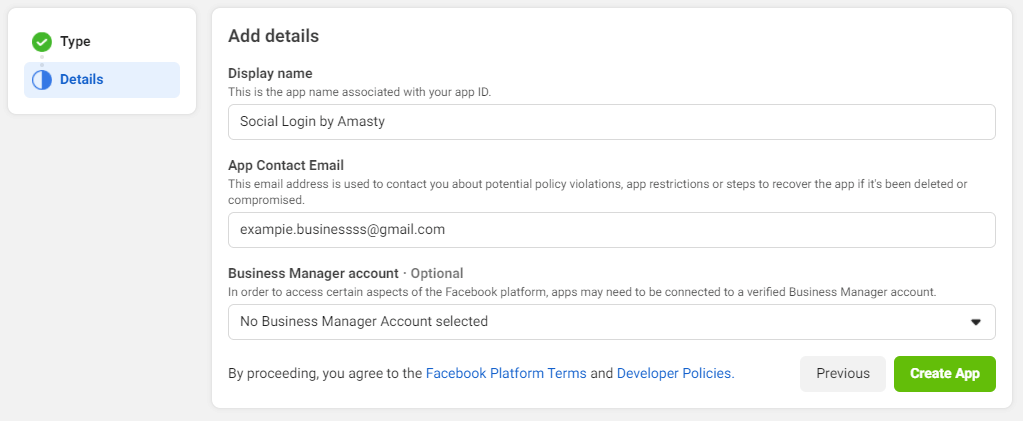Click the Previous button

843,374
